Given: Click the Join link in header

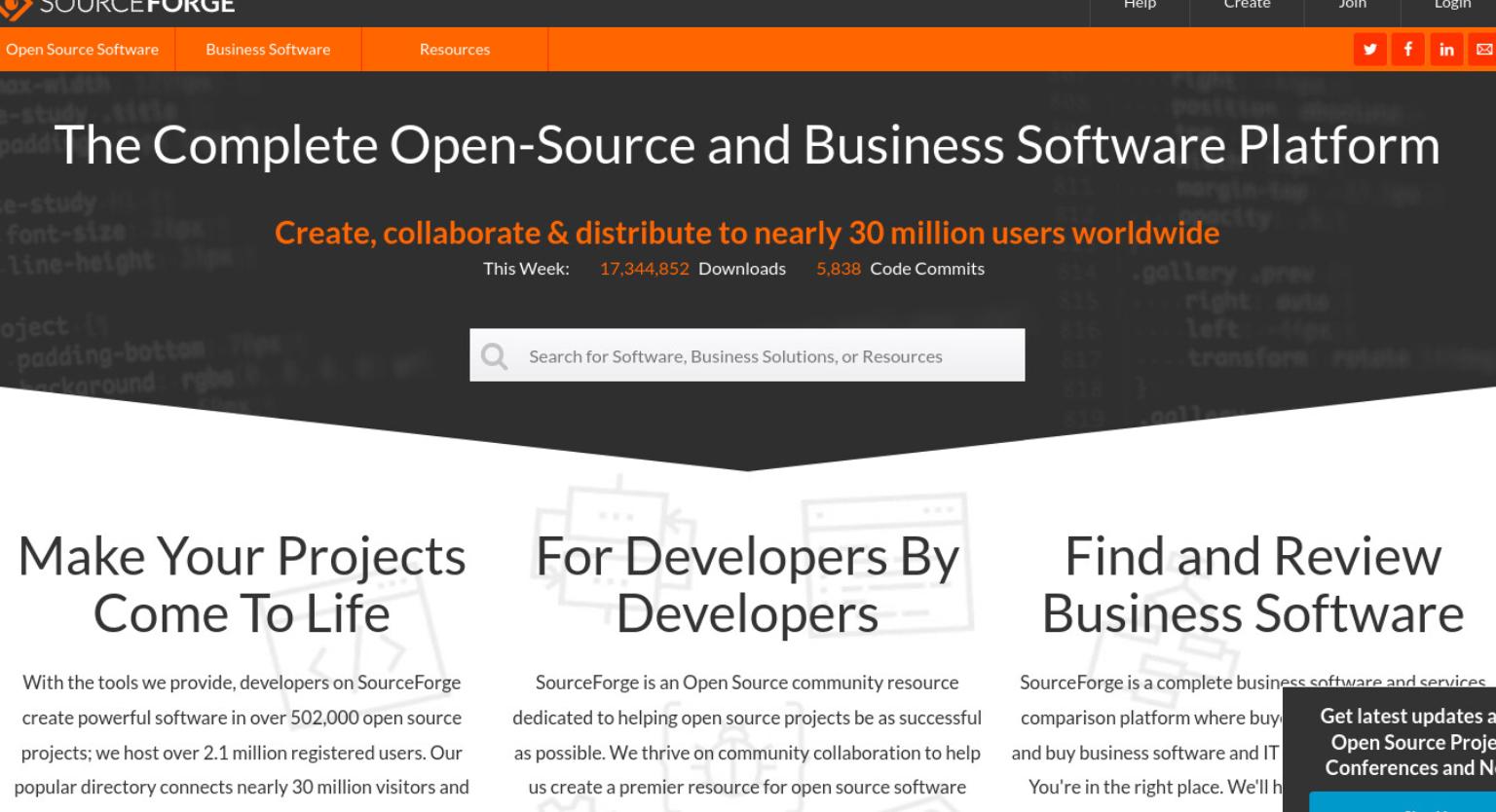Looking at the screenshot, I should click(x=1352, y=6).
